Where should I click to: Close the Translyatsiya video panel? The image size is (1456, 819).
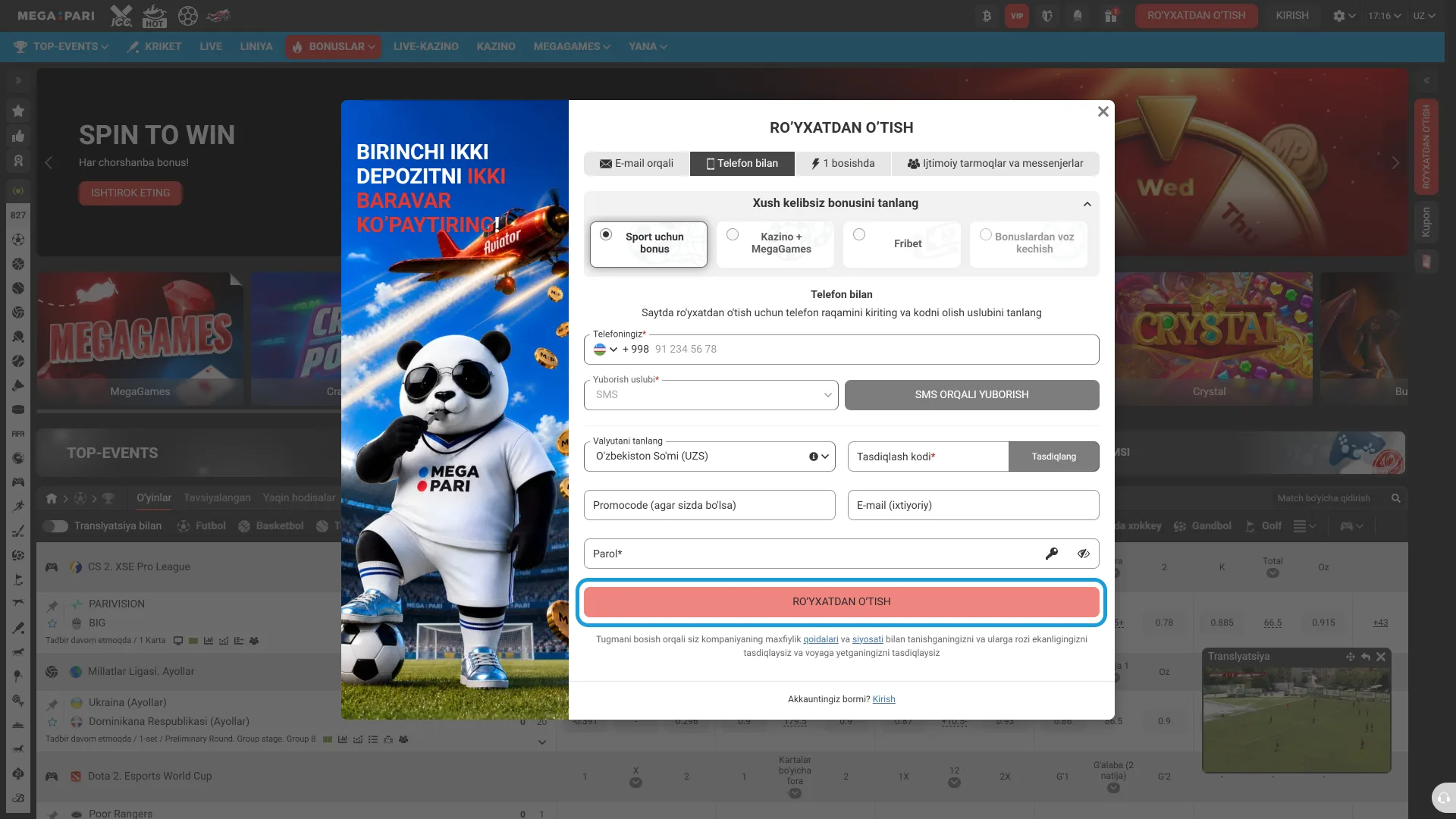click(x=1381, y=657)
